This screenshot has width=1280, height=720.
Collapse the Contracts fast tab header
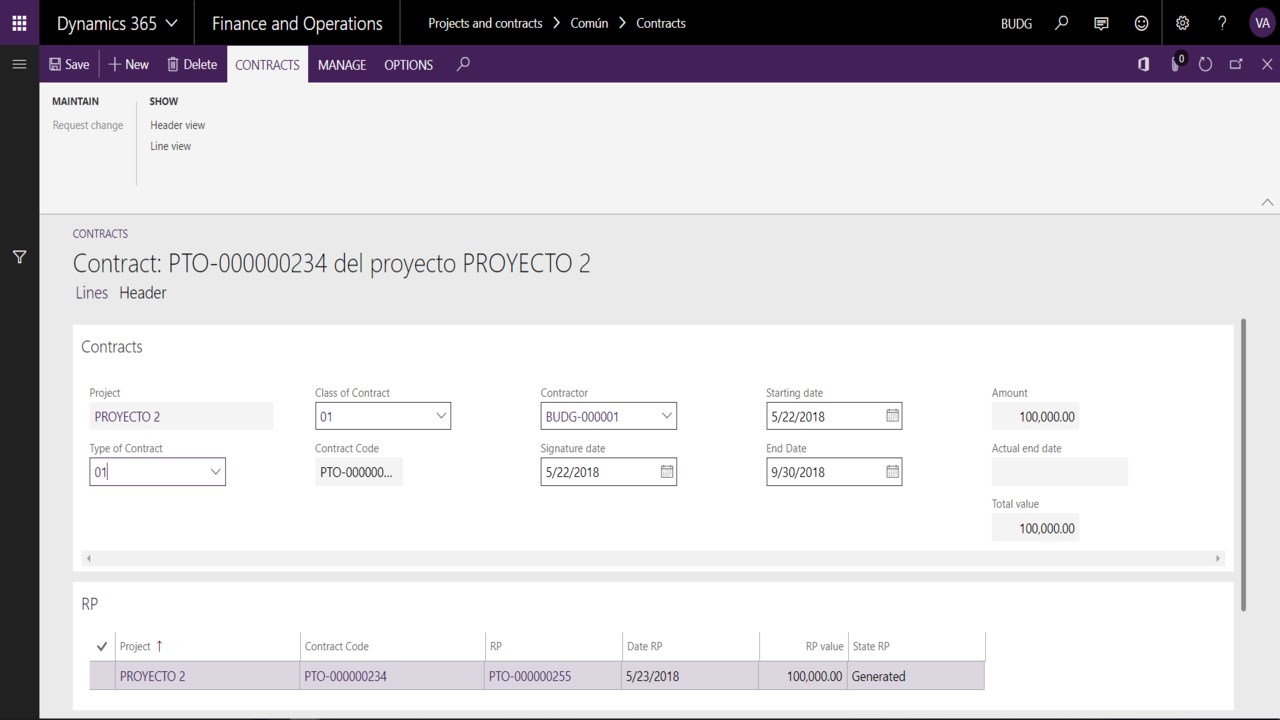(112, 347)
